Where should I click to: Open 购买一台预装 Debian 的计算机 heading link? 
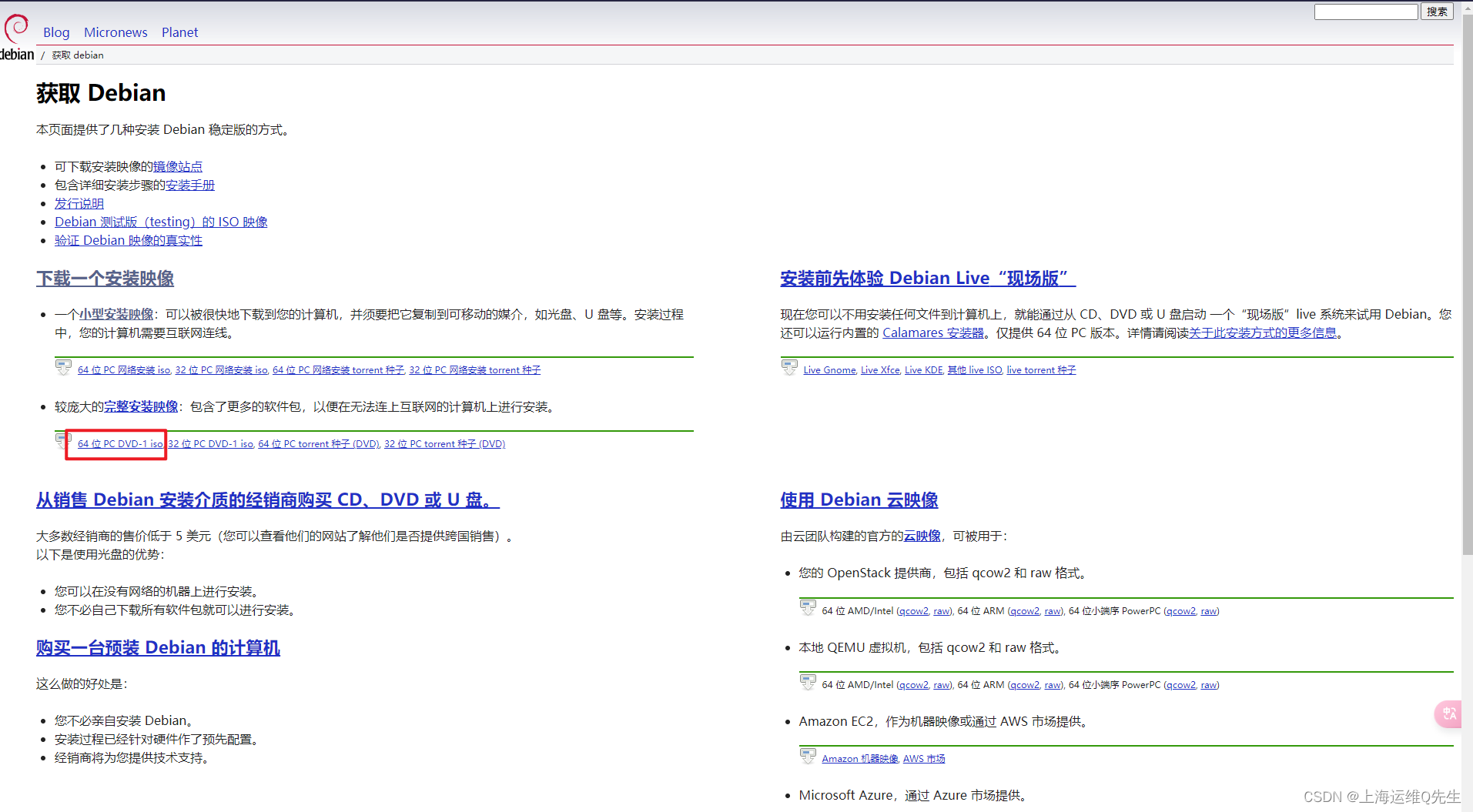158,648
